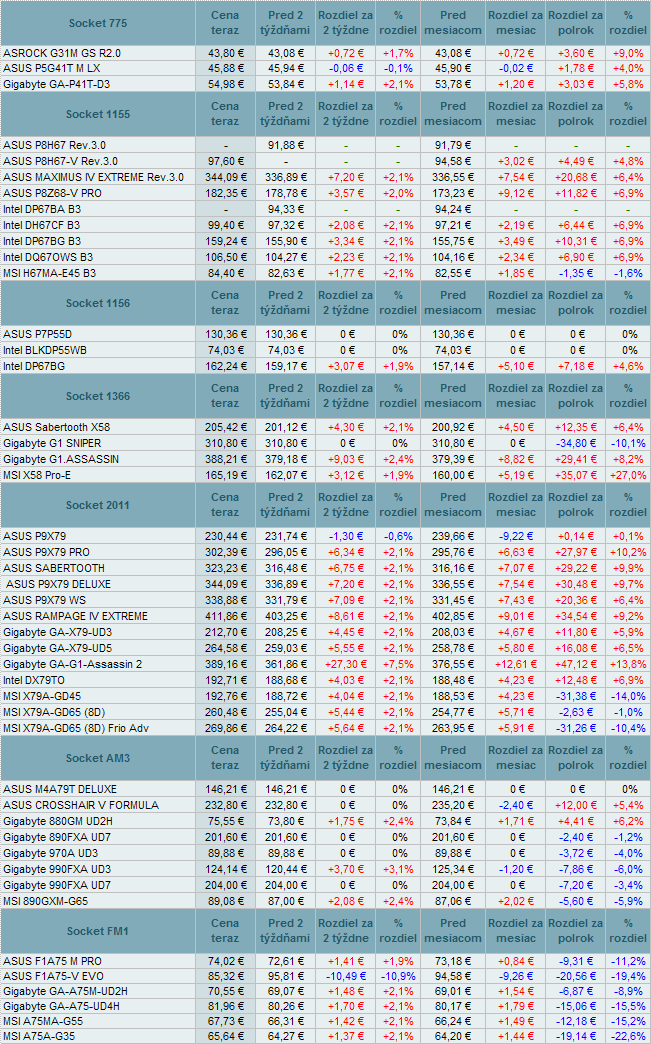Click the "Socket 775" section header
The width and height of the screenshot is (651, 1044).
click(98, 23)
